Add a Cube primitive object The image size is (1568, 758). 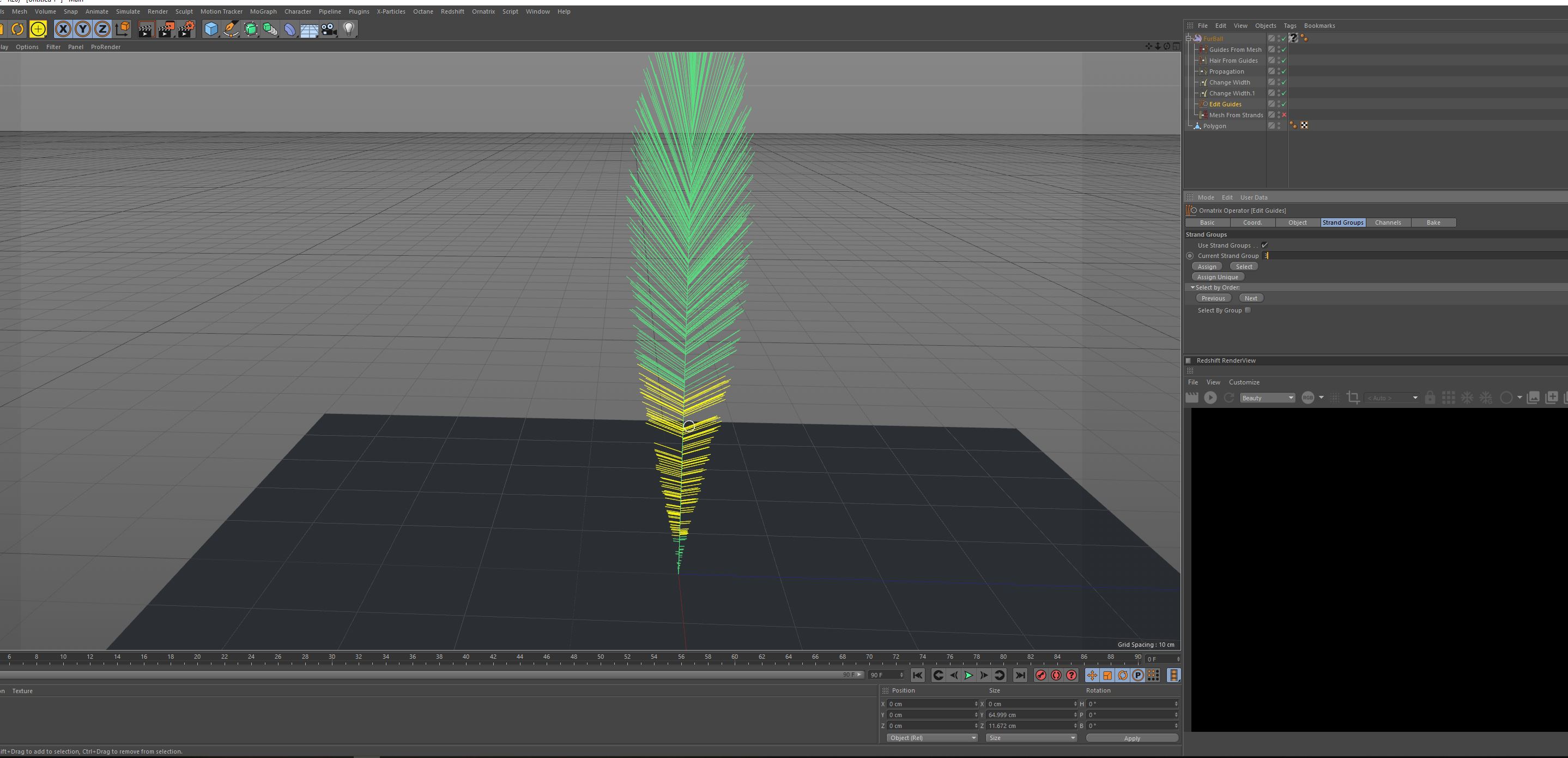coord(210,29)
